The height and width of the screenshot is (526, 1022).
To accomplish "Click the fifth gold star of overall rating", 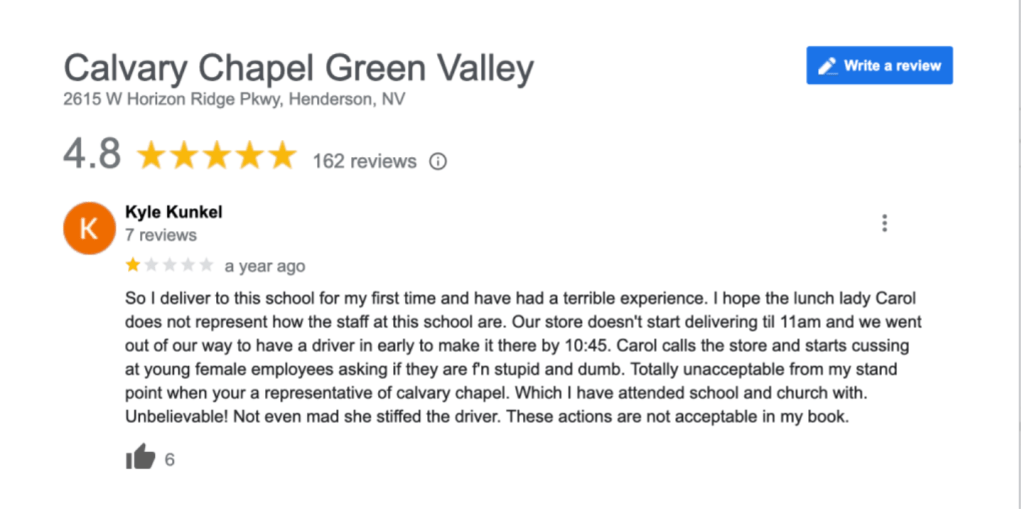I will coord(281,156).
